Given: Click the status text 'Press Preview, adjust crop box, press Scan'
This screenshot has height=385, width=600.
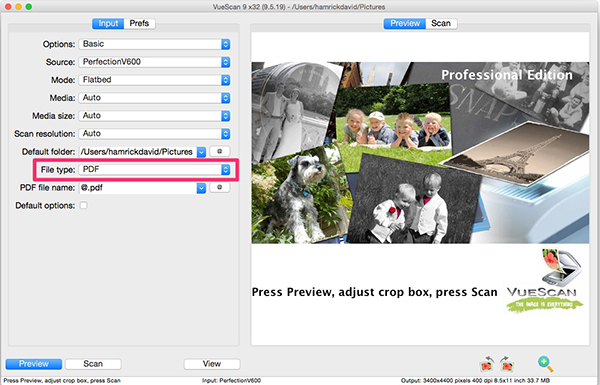Looking at the screenshot, I should [62, 381].
